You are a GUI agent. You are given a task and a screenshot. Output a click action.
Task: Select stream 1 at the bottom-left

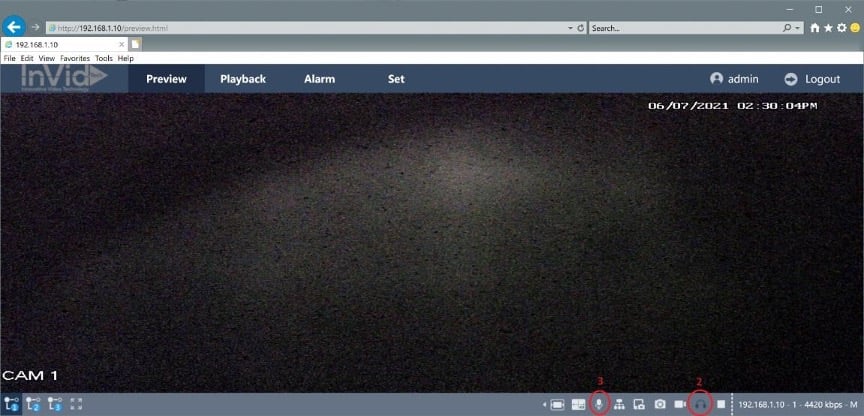(x=11, y=404)
